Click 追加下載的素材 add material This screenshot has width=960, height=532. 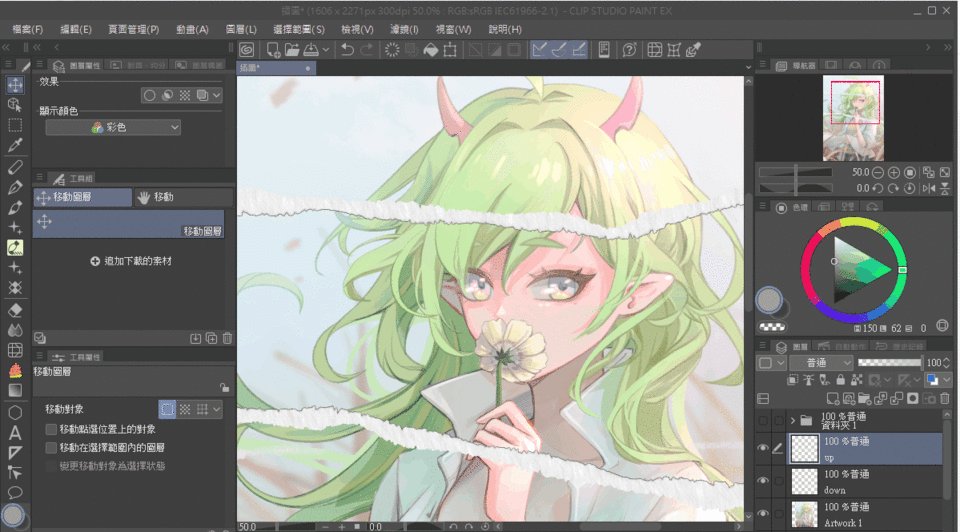131,261
